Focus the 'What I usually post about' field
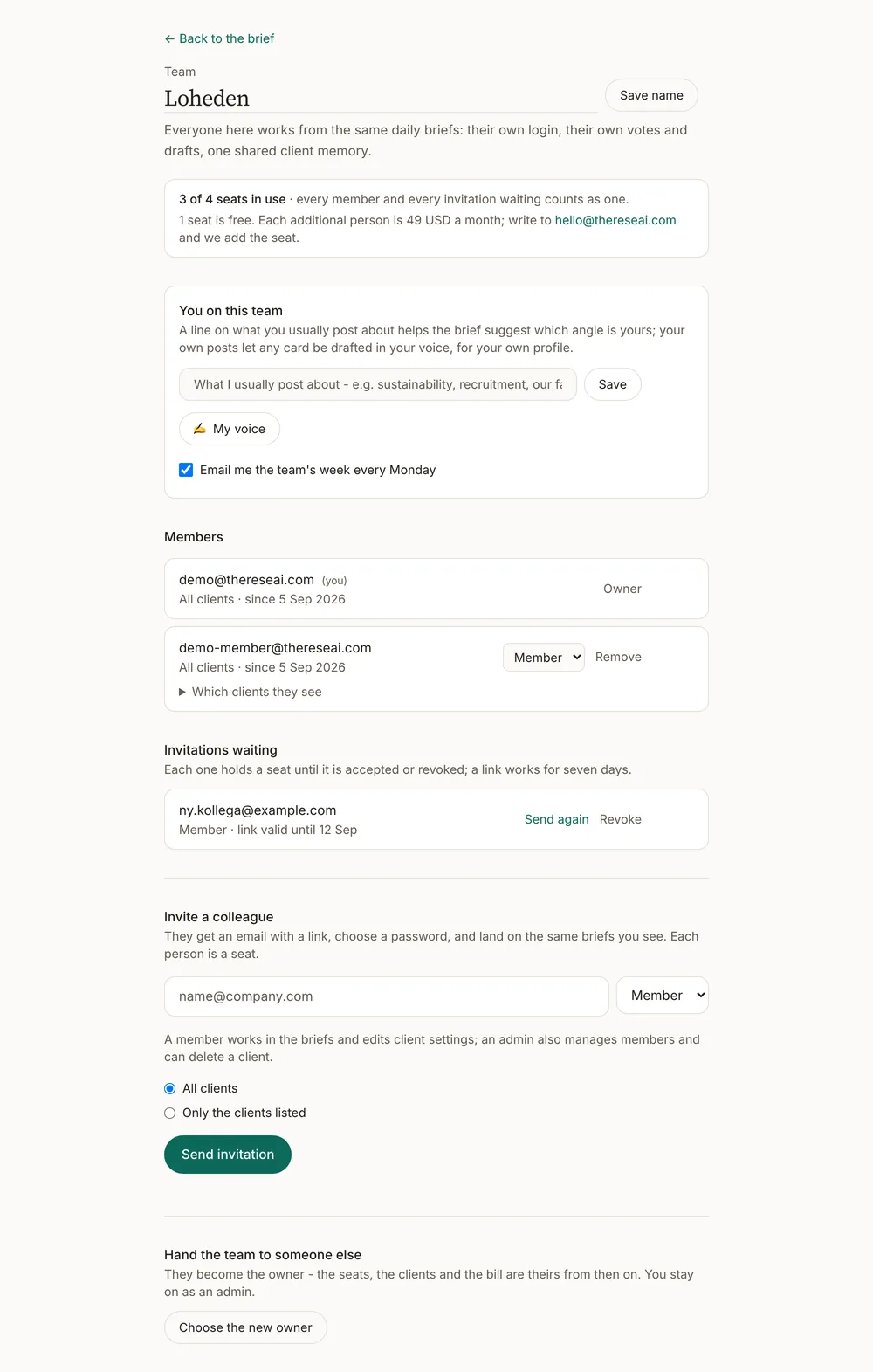873x1372 pixels. [378, 384]
